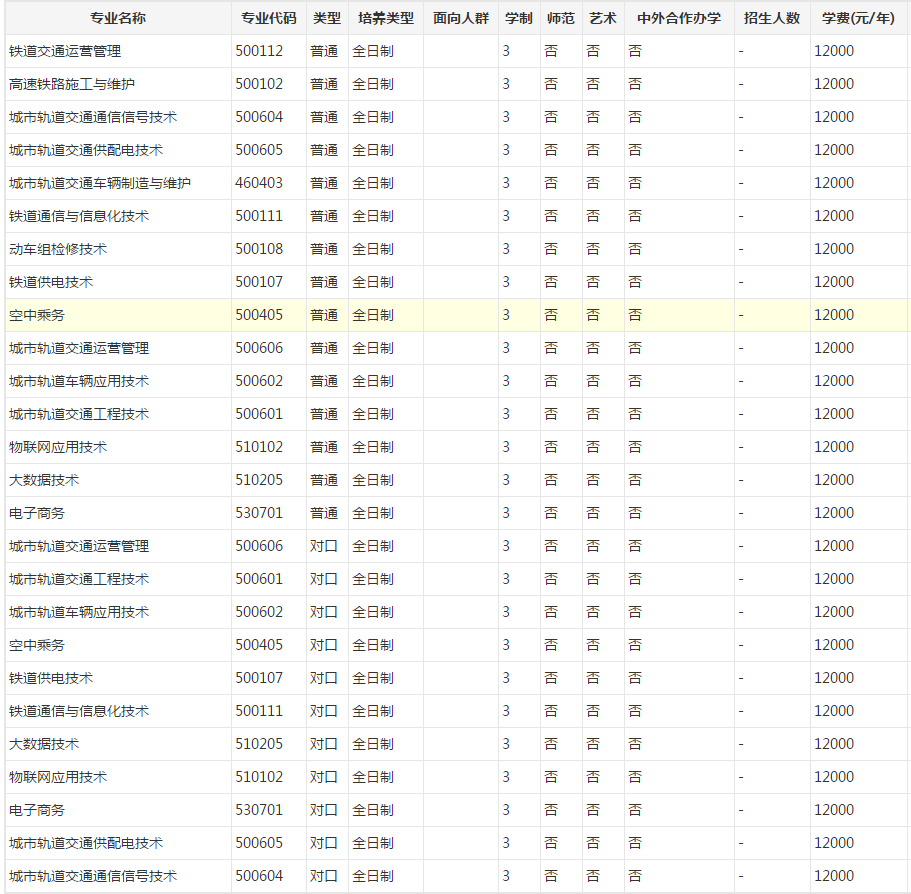This screenshot has width=911, height=894.
Task: Select major code 500112
Action: tap(259, 51)
